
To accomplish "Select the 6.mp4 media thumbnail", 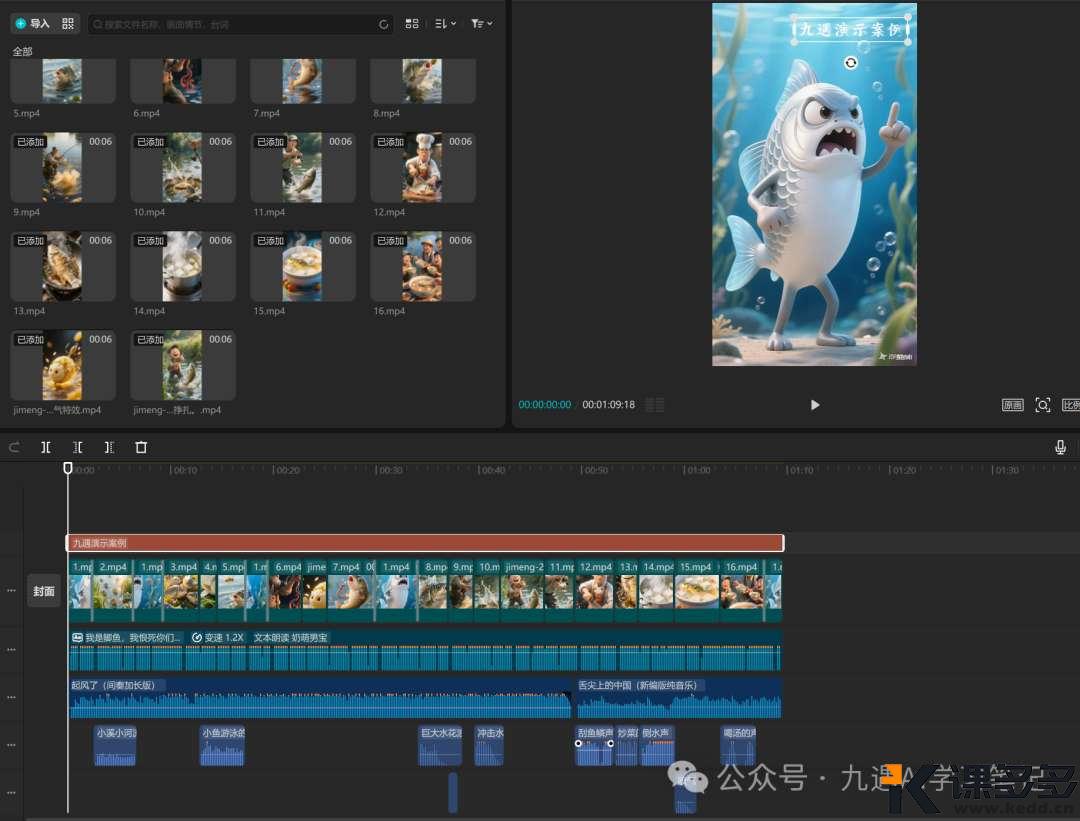I will [x=183, y=81].
